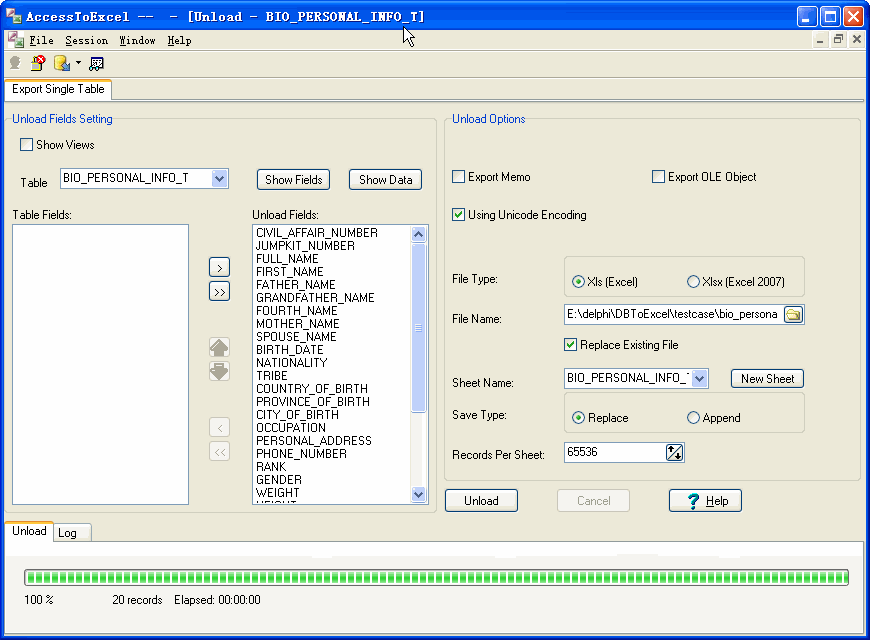Browse for file with folder icon
Image resolution: width=870 pixels, height=640 pixels.
(793, 315)
